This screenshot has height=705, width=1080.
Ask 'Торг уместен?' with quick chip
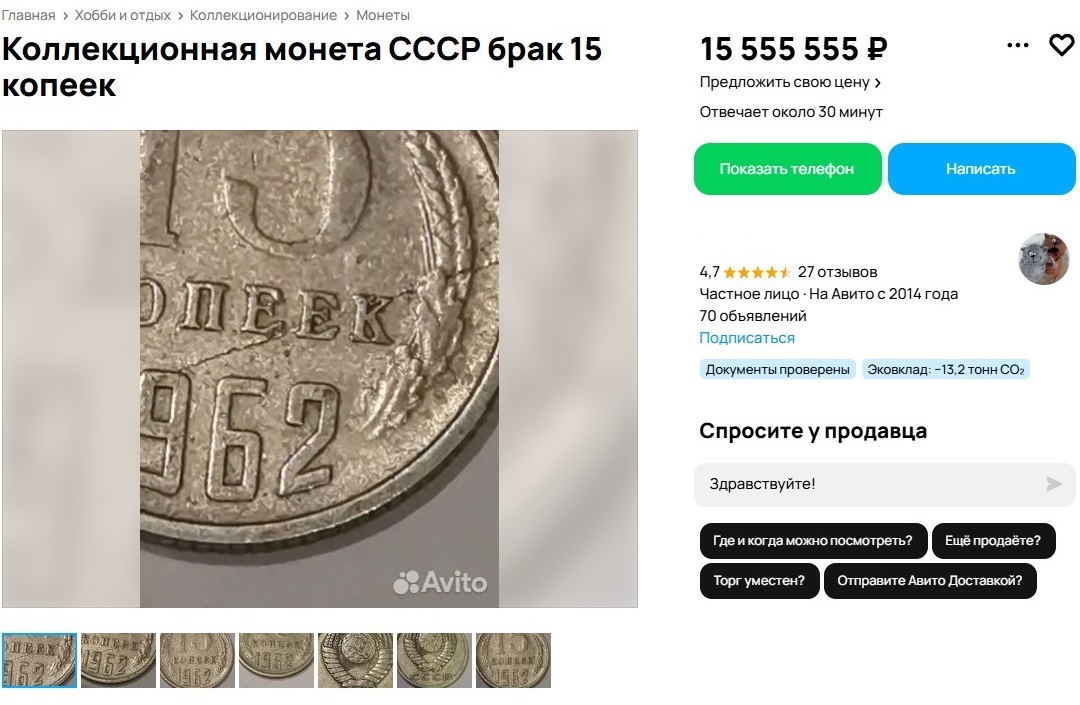tap(759, 580)
